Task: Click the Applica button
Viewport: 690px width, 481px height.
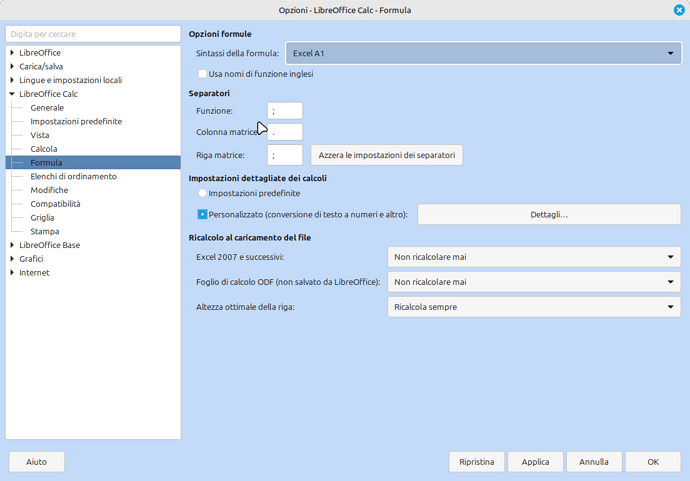Action: (x=536, y=462)
